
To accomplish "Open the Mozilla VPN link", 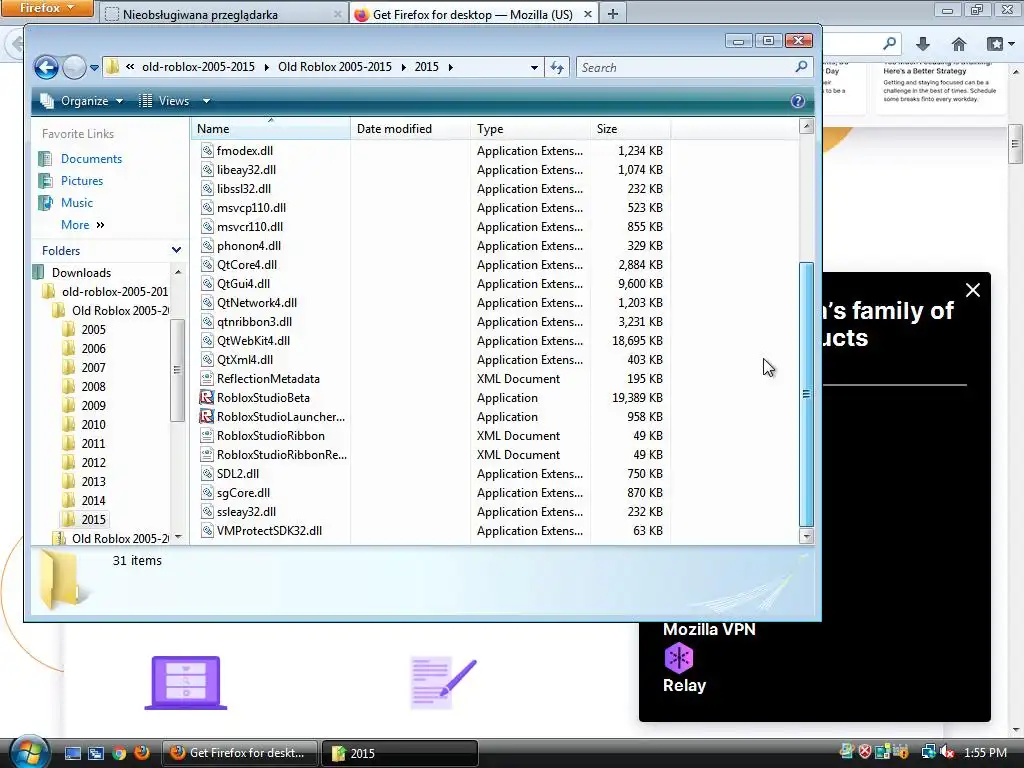I will [709, 629].
